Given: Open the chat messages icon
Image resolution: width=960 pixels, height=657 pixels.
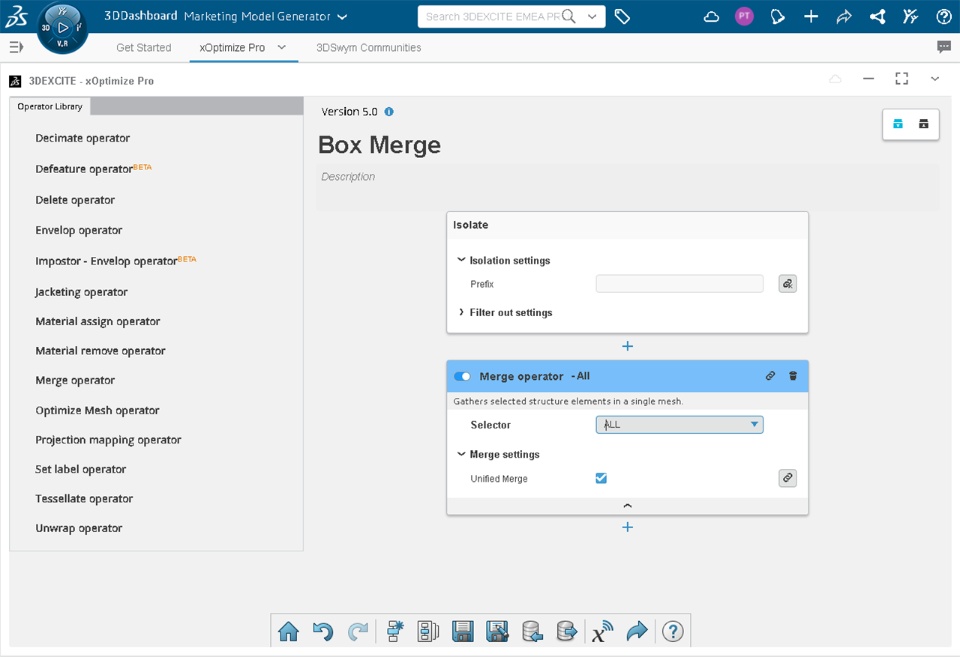Looking at the screenshot, I should pyautogui.click(x=943, y=47).
